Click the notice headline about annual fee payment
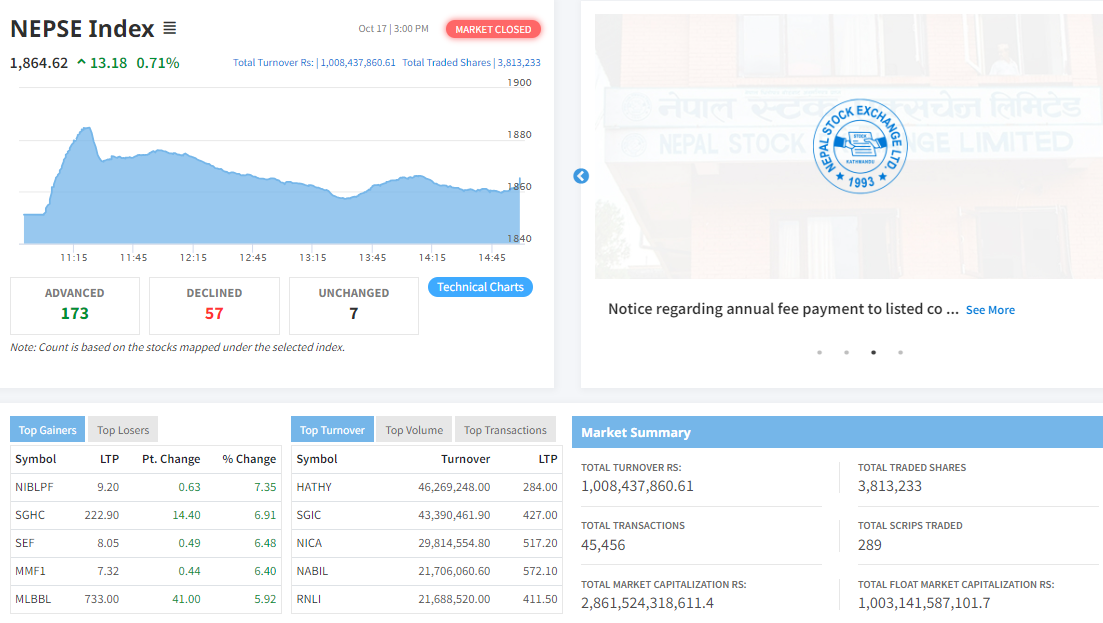This screenshot has height=623, width=1103. [x=783, y=309]
